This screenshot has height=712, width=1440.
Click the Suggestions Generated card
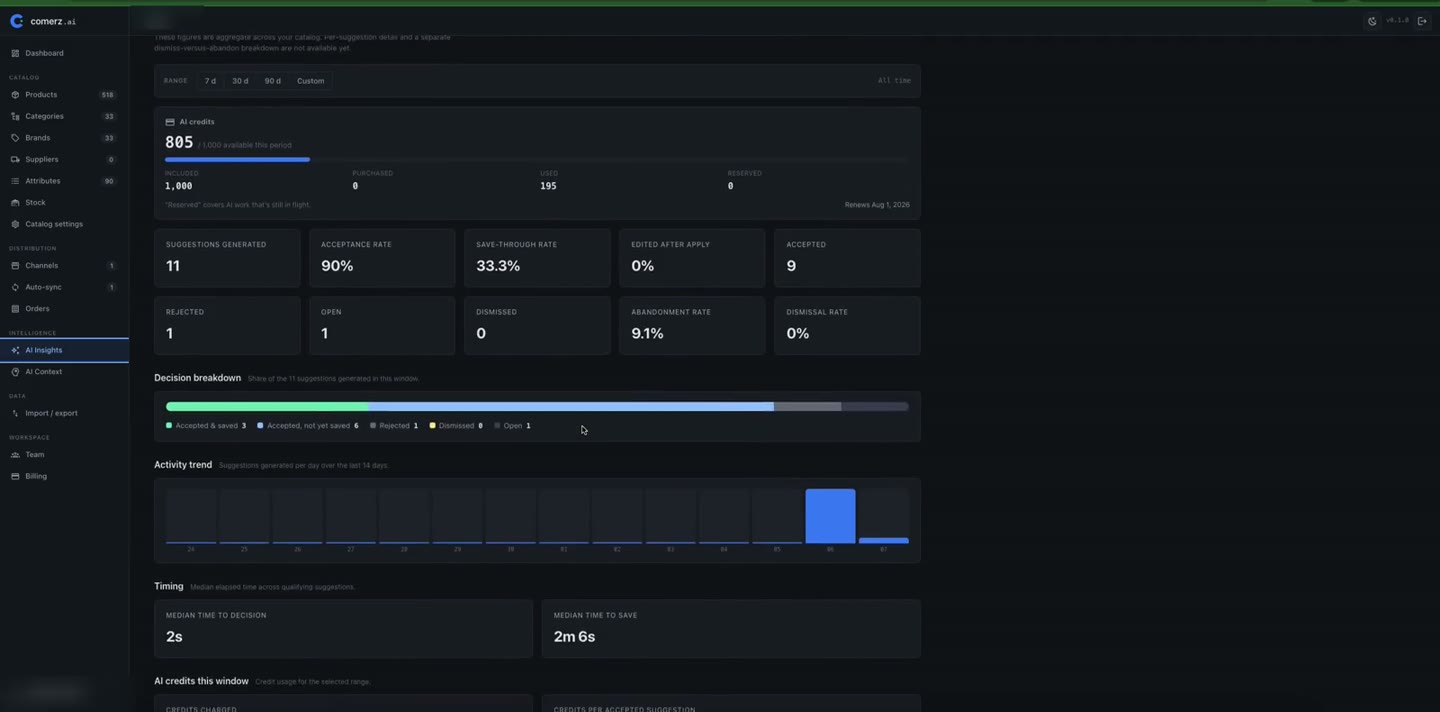(227, 258)
